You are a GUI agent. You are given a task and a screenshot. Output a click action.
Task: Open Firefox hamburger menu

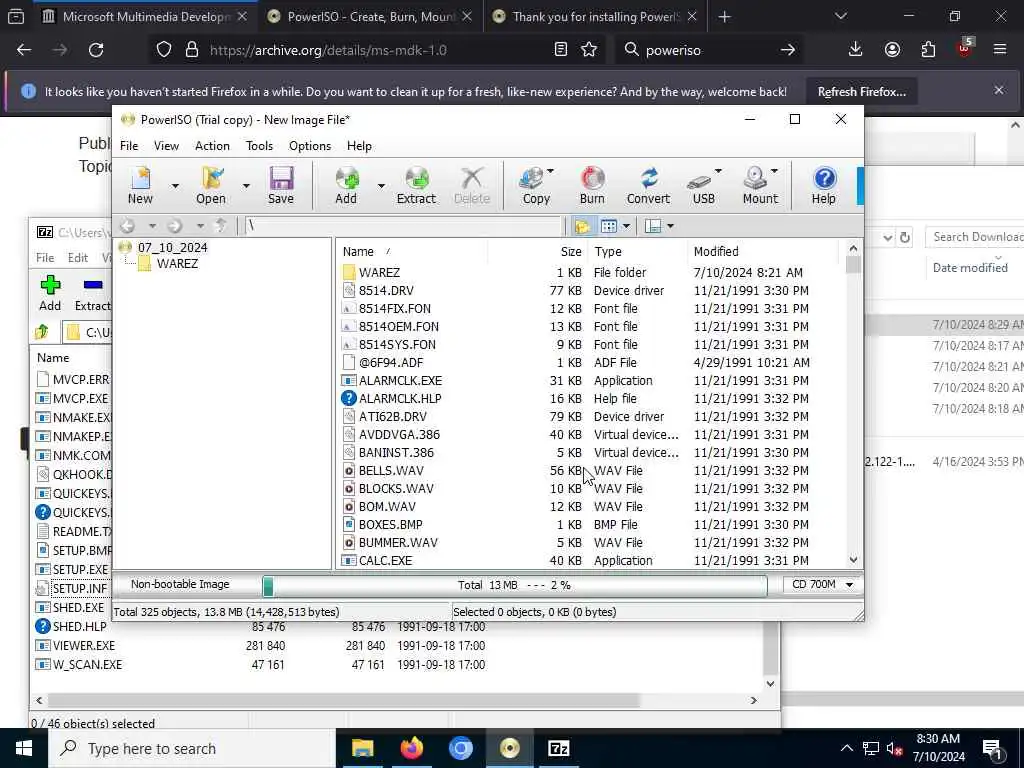1000,50
